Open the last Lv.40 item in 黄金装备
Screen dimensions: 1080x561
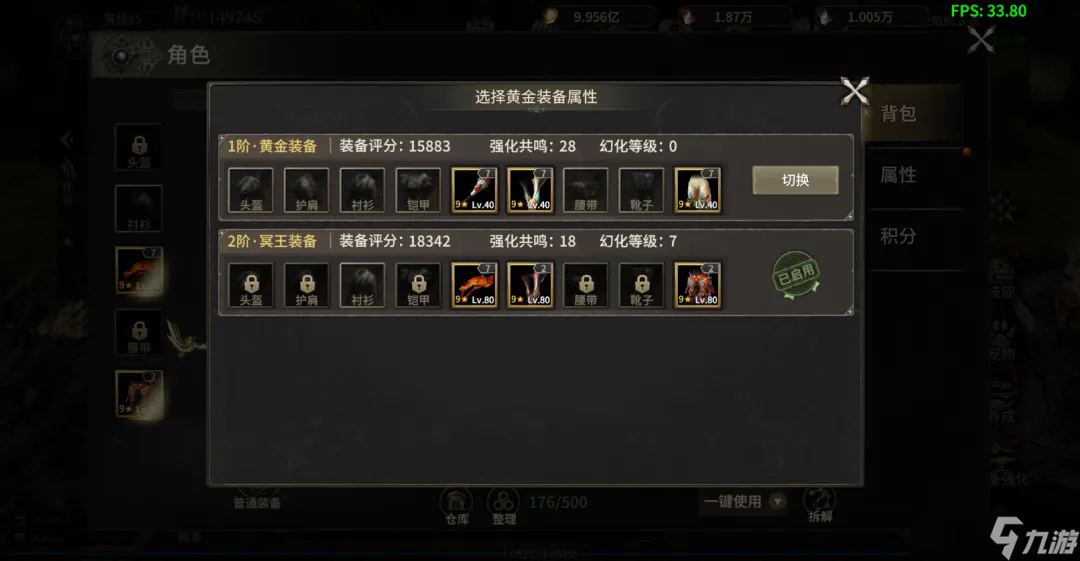coord(697,190)
